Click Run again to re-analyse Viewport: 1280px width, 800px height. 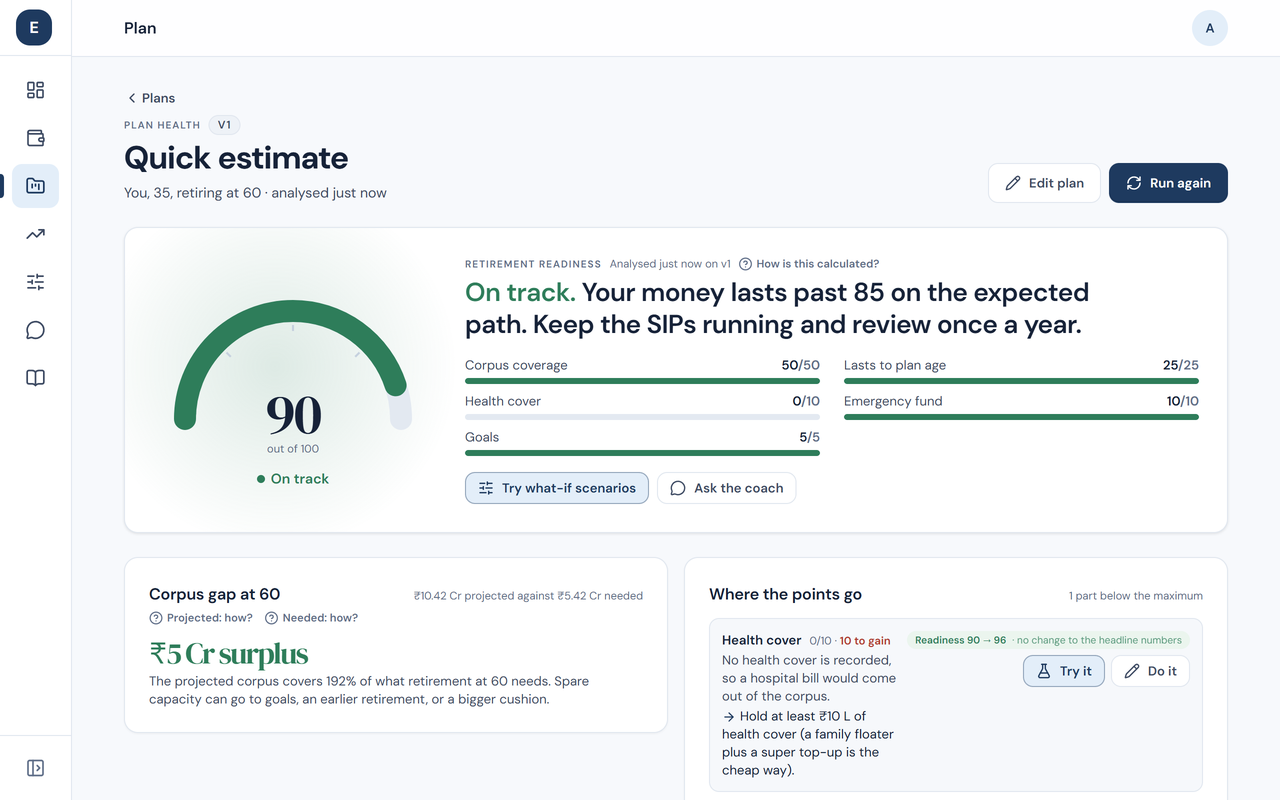1168,183
